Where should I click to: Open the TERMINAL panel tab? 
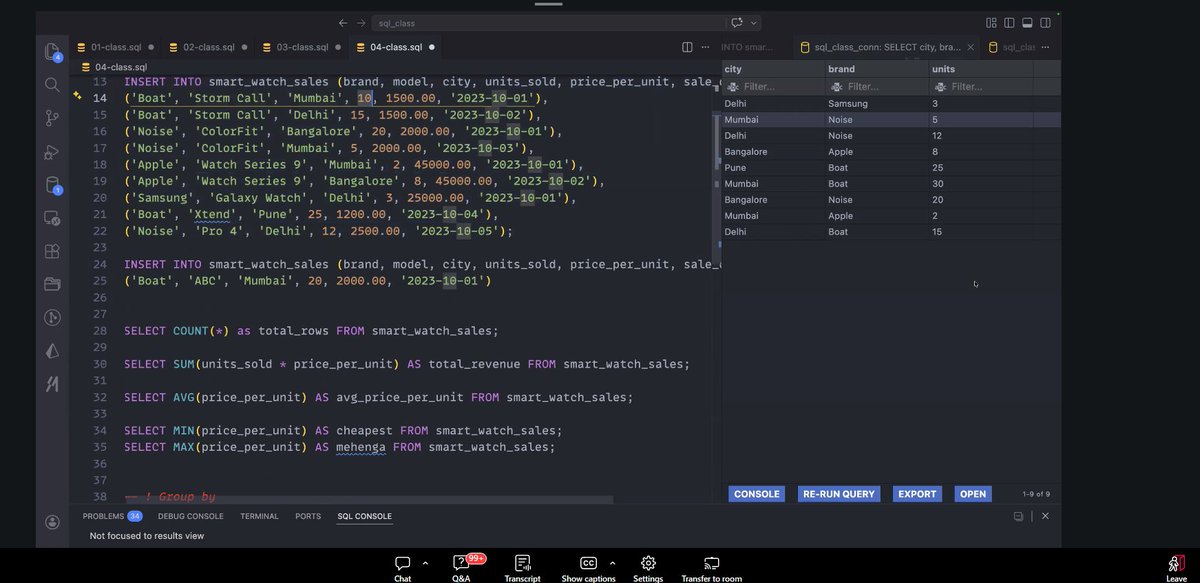point(259,516)
